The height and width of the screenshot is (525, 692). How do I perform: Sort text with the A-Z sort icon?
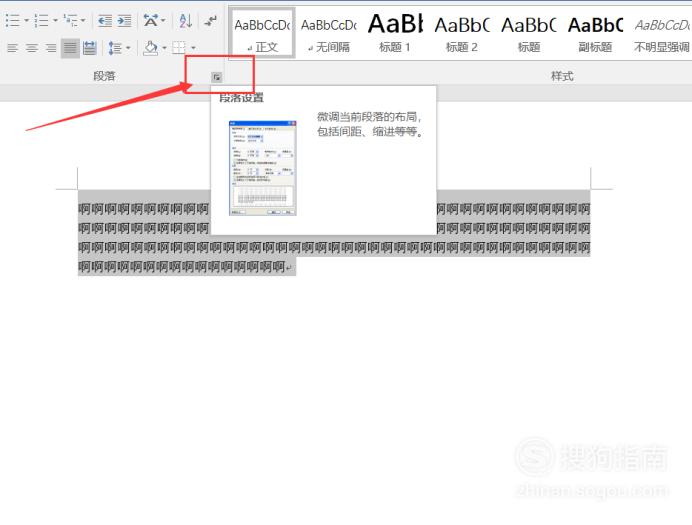pos(186,20)
